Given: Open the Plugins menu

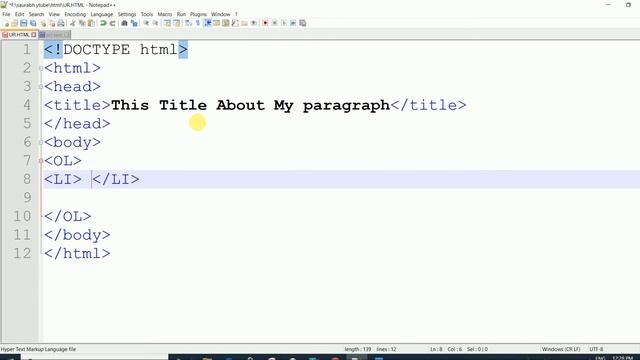Looking at the screenshot, I should (198, 14).
